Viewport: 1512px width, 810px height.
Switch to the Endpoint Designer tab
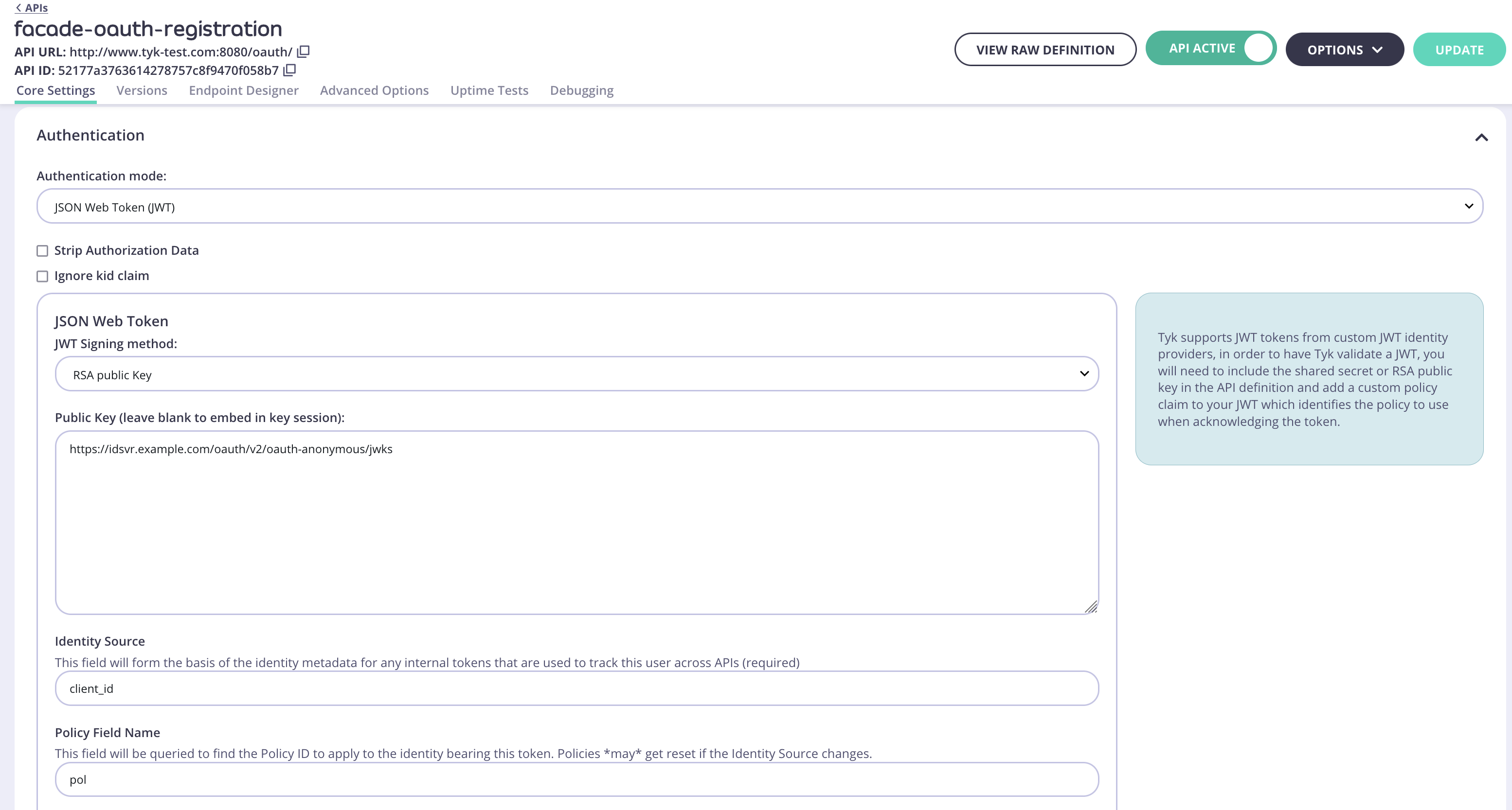pos(244,90)
